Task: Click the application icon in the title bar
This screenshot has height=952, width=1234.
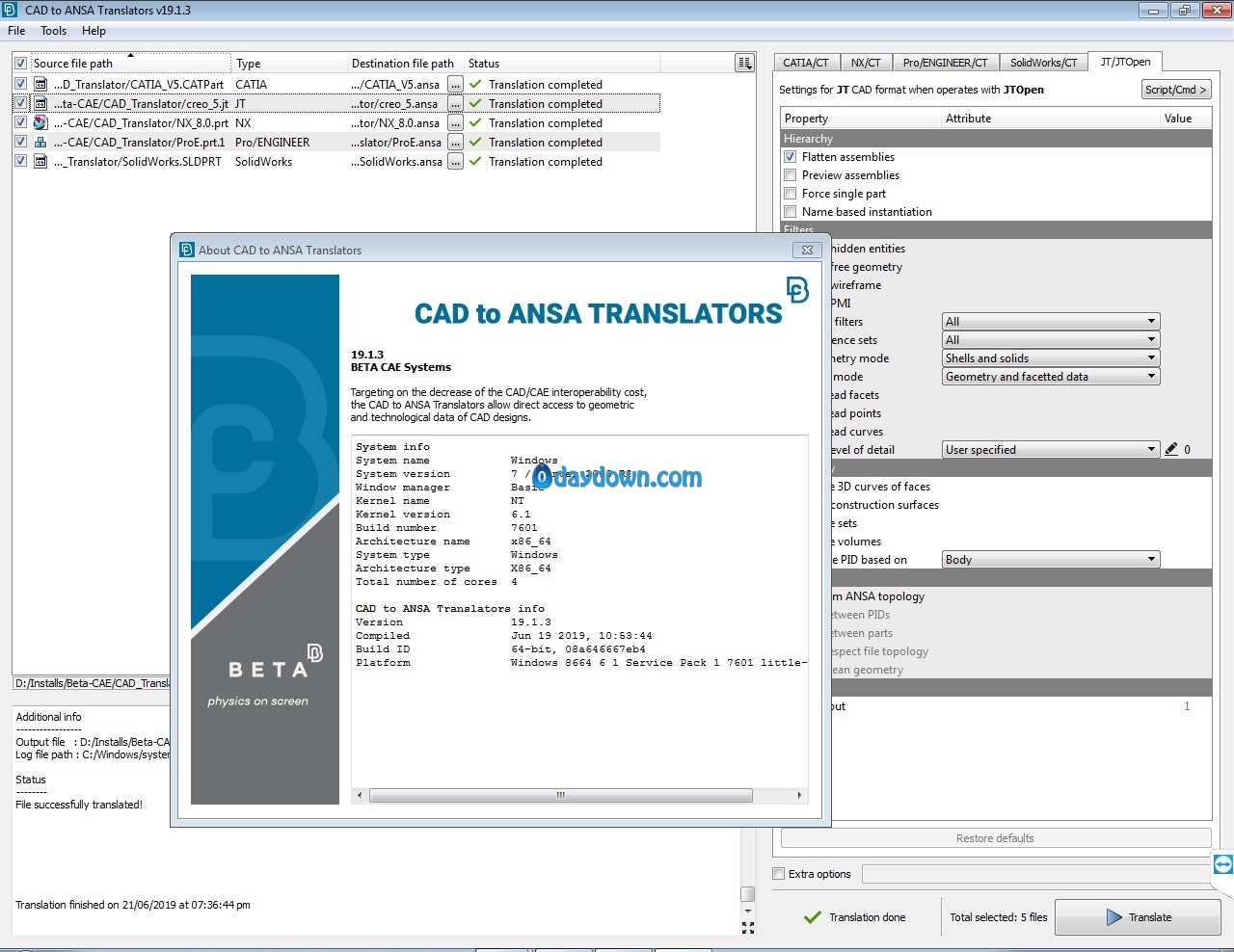Action: coord(11,10)
